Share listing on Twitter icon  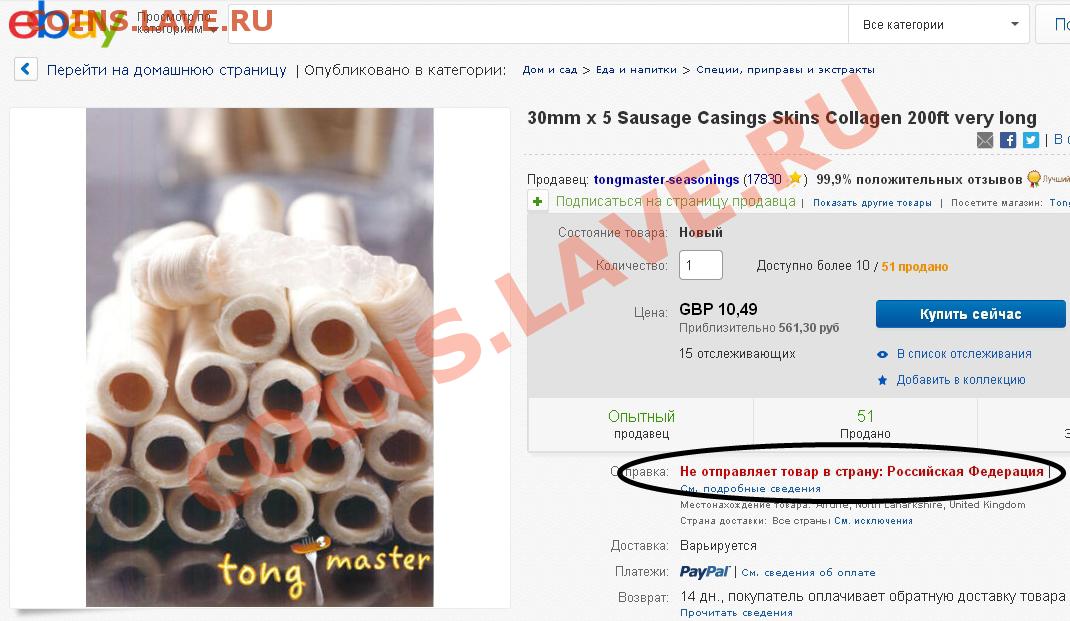tap(1031, 140)
